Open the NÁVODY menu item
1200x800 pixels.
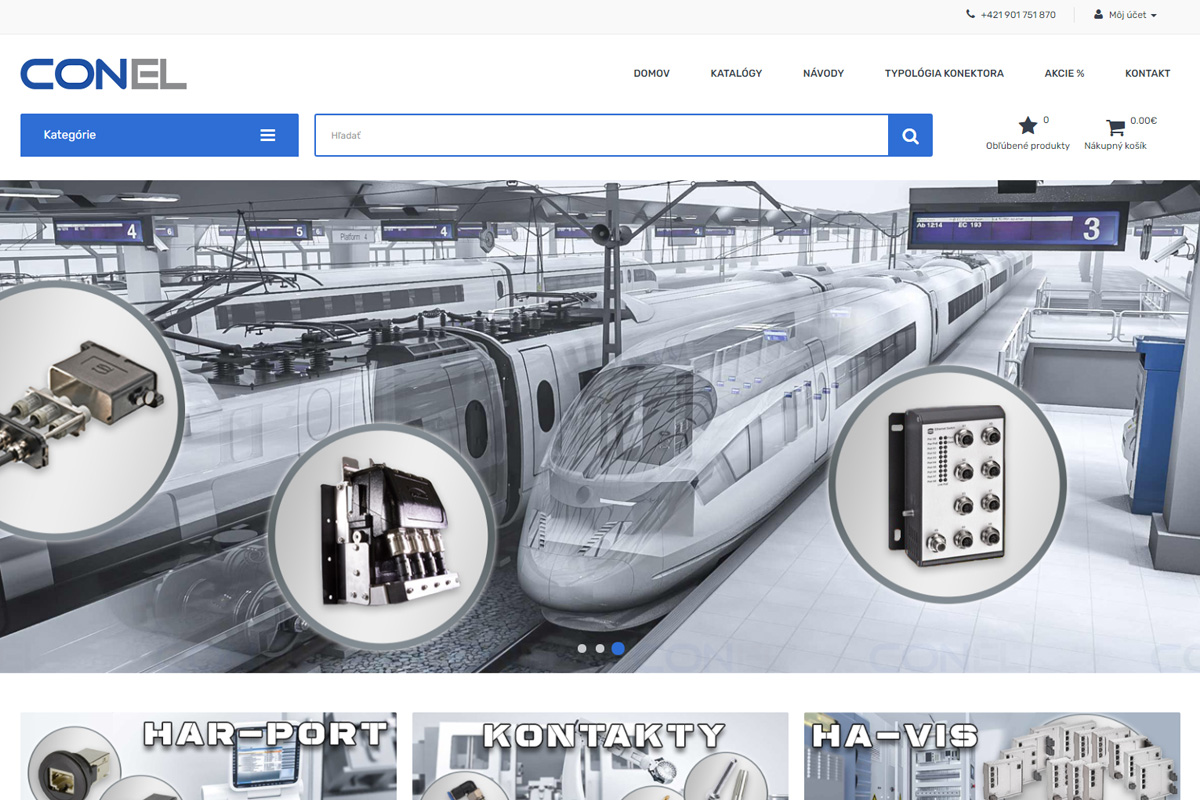coord(823,73)
